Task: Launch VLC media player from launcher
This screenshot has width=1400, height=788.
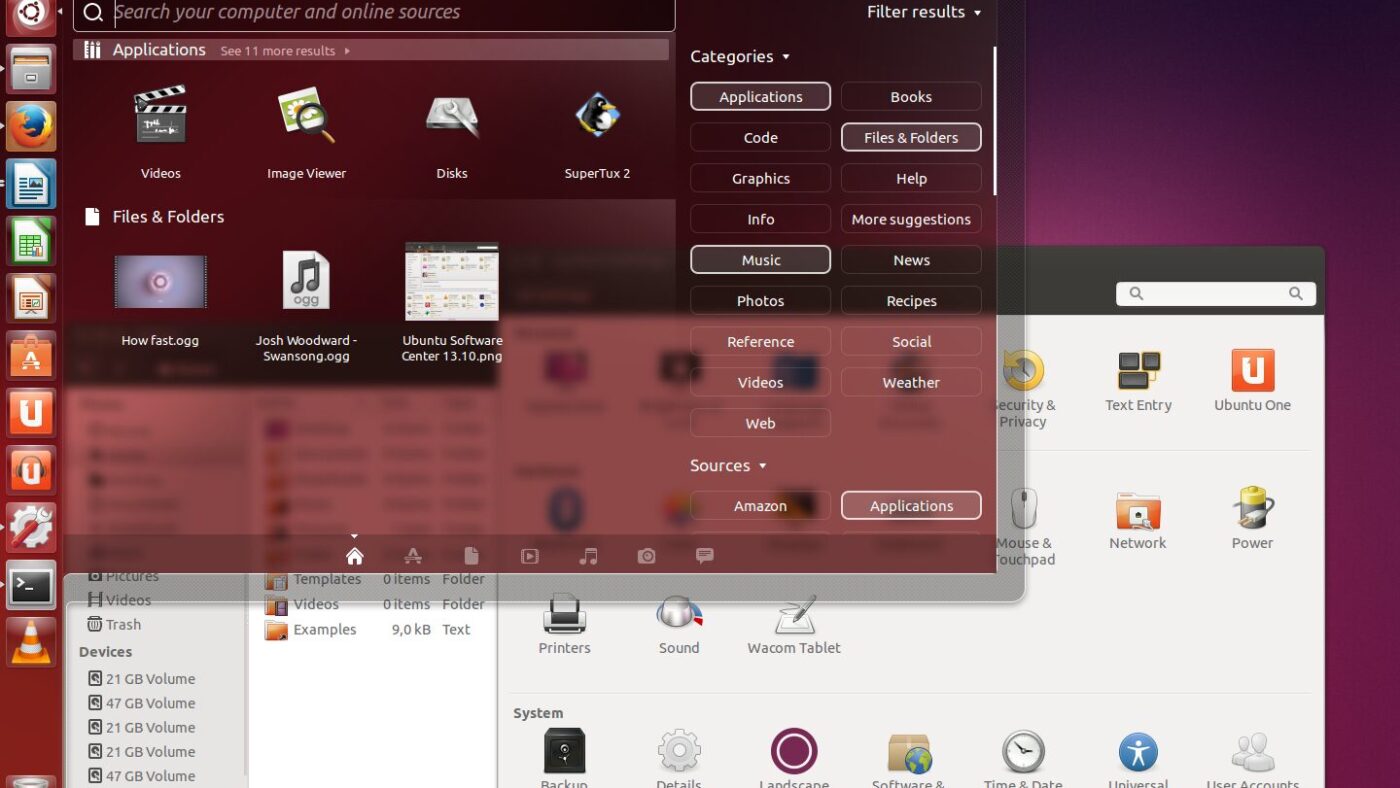Action: coord(31,641)
